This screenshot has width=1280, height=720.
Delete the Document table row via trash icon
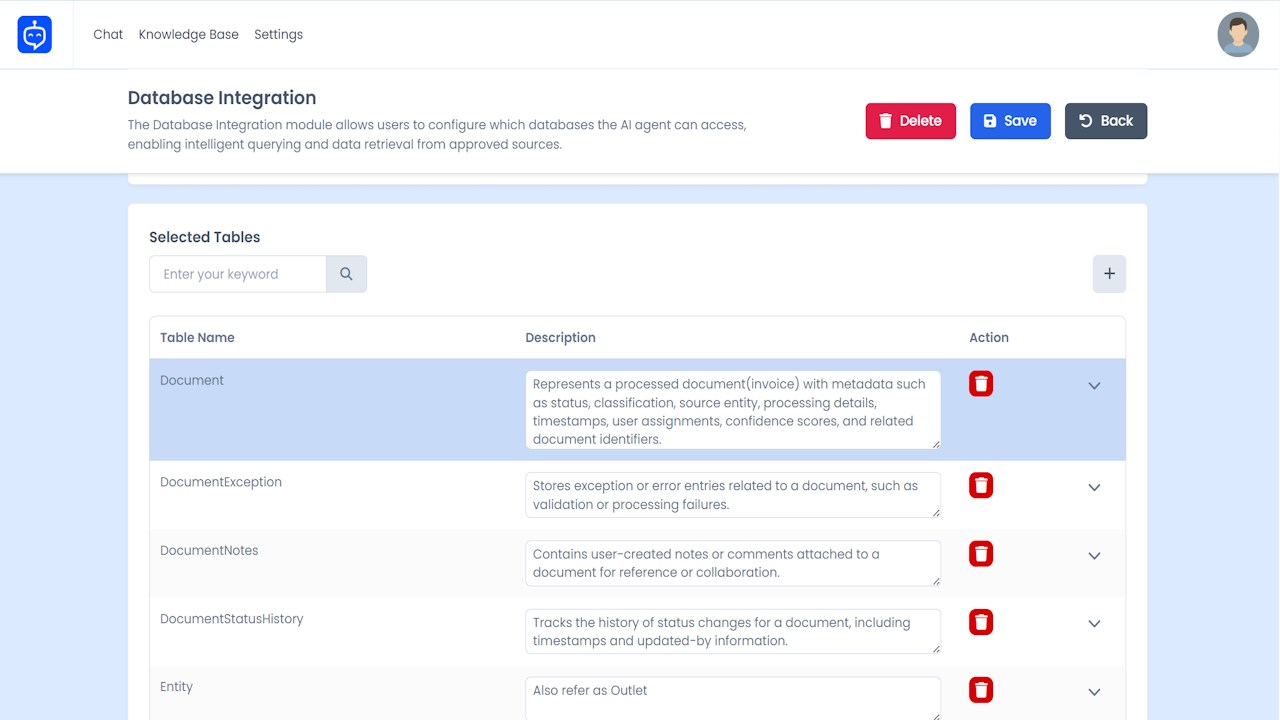[981, 384]
